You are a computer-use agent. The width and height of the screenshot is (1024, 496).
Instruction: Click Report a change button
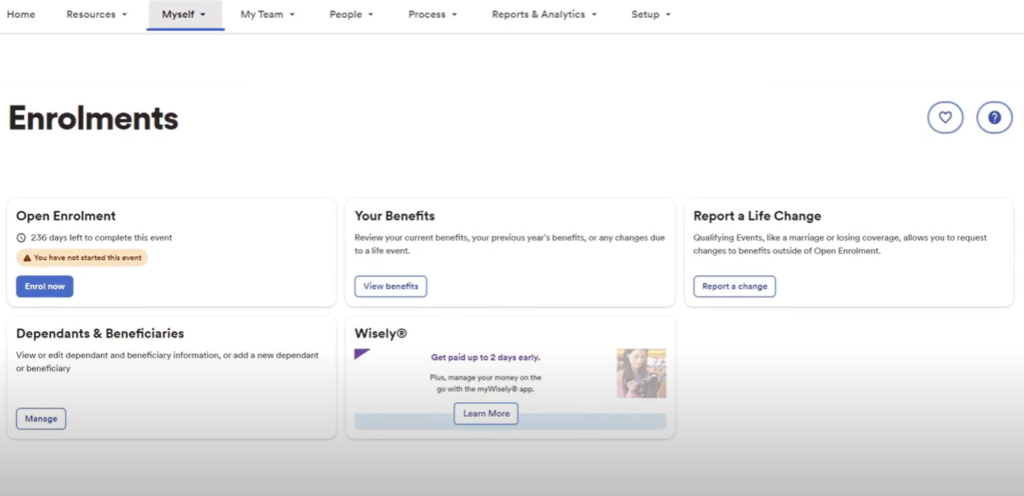[x=734, y=286]
